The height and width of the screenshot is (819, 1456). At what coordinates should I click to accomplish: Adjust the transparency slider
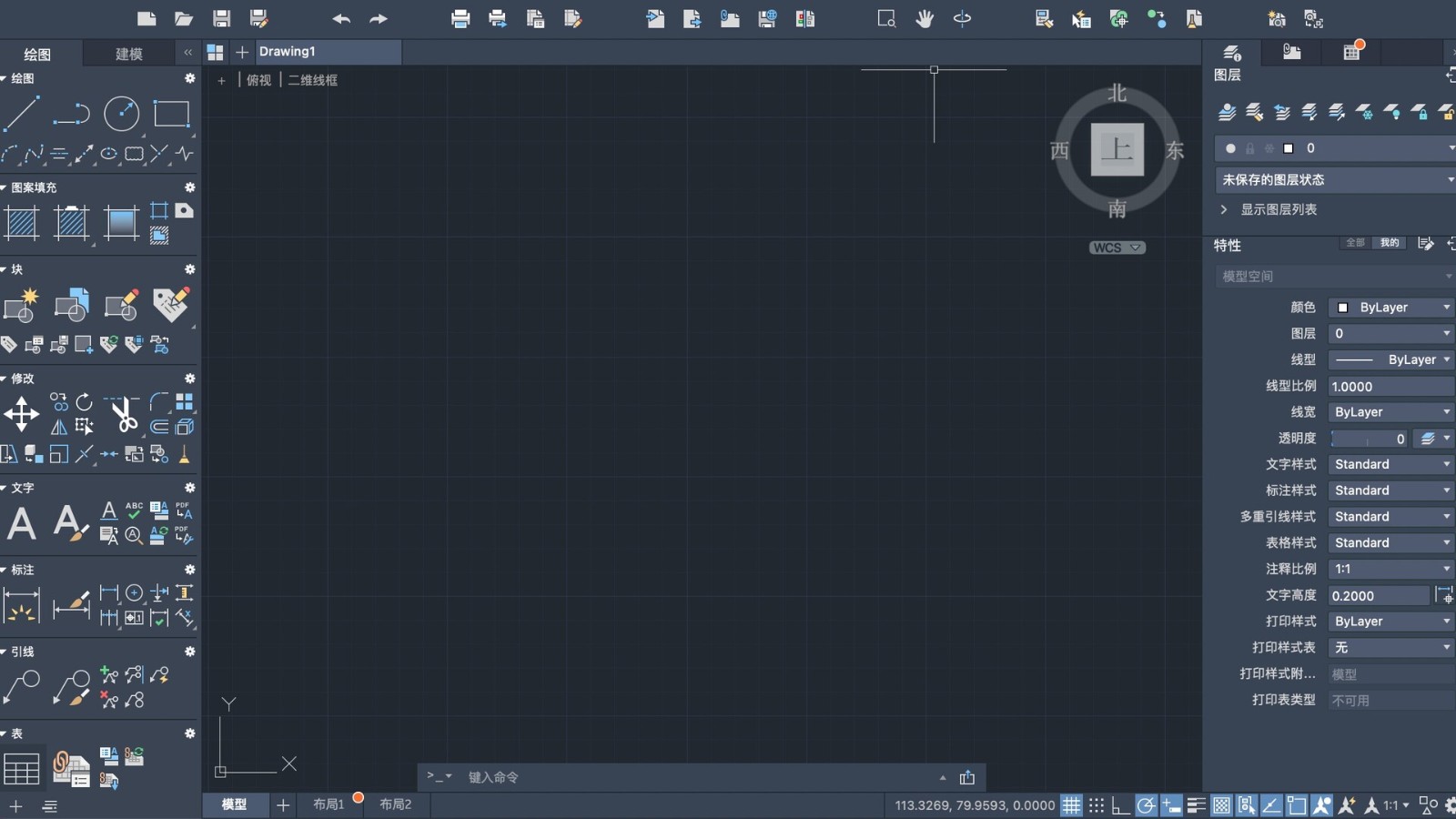[x=1370, y=439]
